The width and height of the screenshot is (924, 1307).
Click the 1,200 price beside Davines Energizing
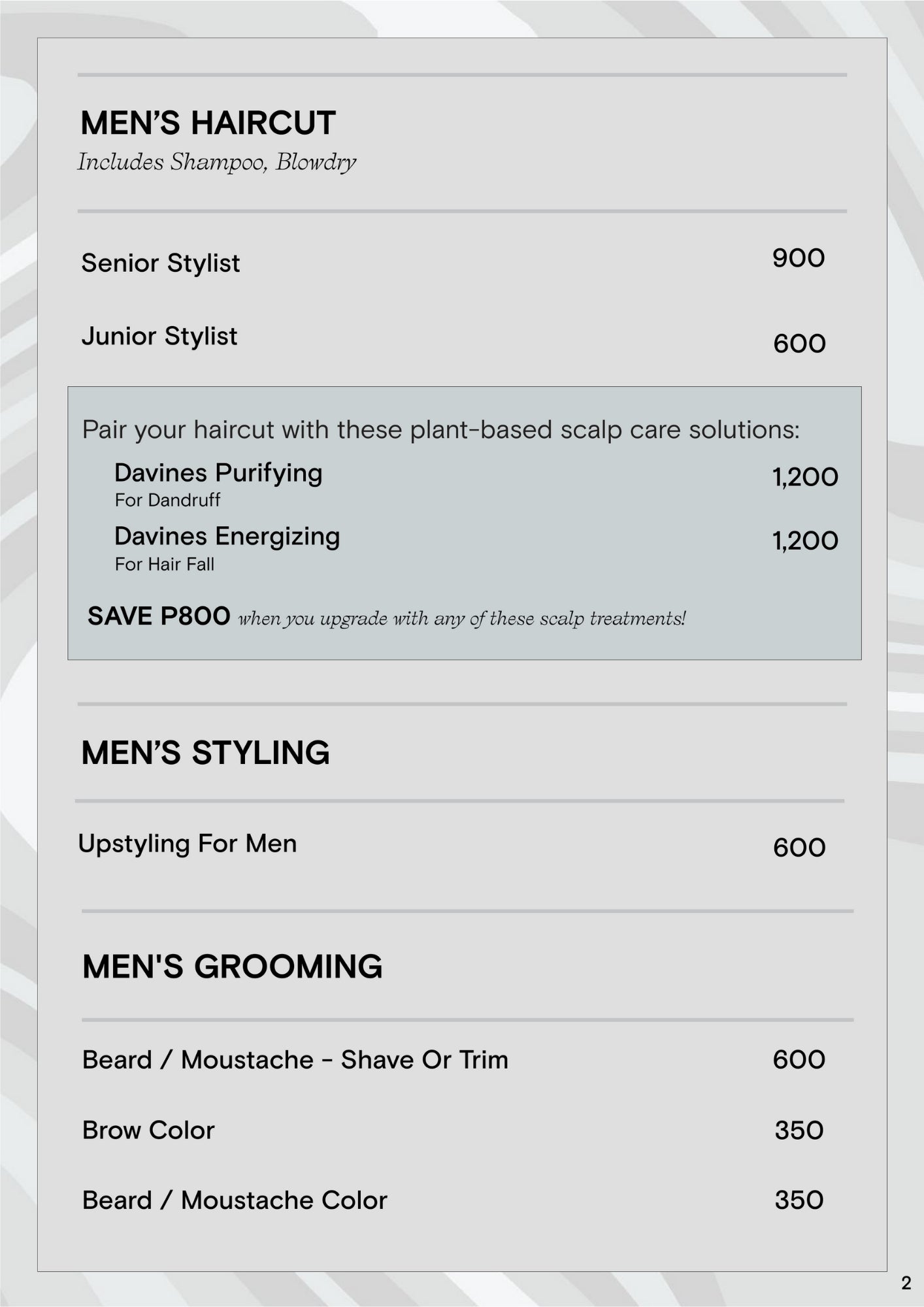click(x=805, y=540)
